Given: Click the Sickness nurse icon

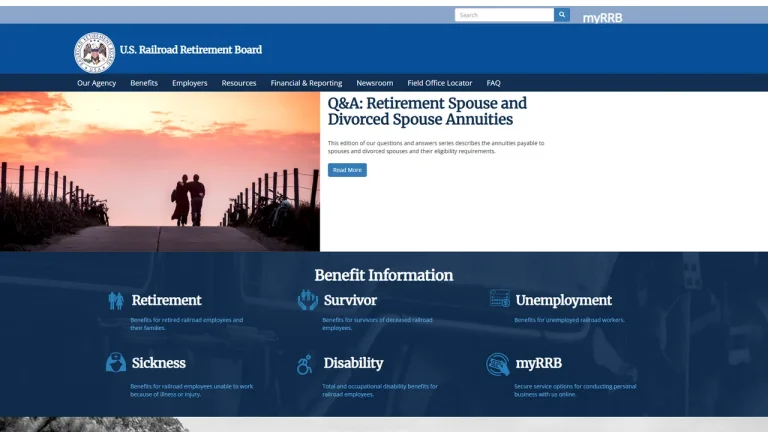Looking at the screenshot, I should [x=116, y=362].
